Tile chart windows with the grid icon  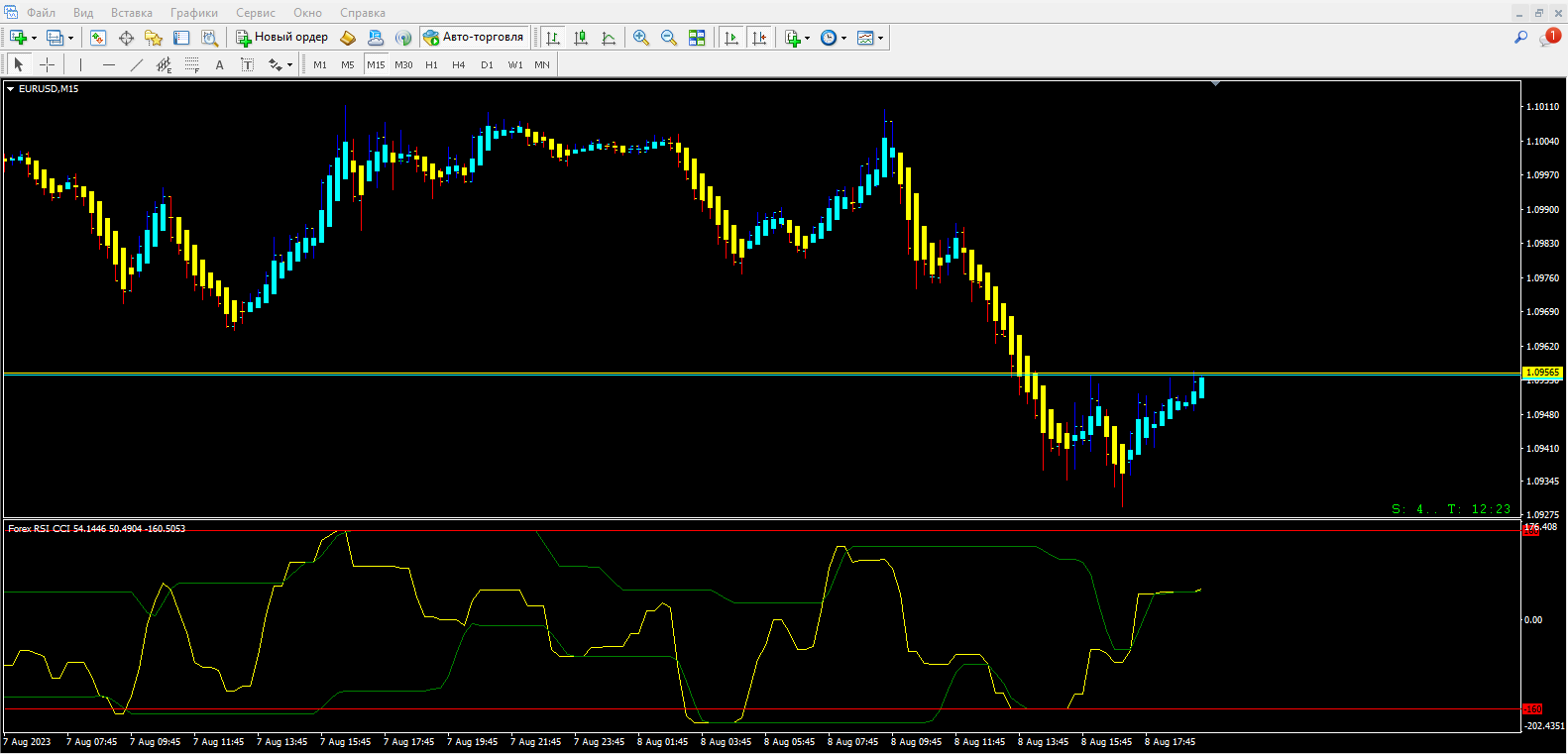tap(697, 38)
